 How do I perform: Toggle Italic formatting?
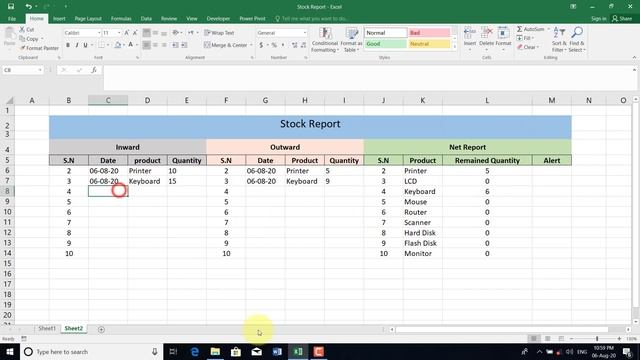tap(77, 45)
